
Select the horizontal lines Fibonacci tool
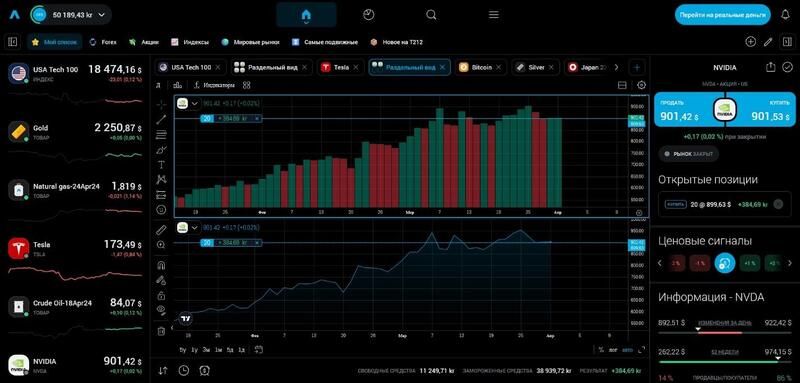pyautogui.click(x=161, y=135)
